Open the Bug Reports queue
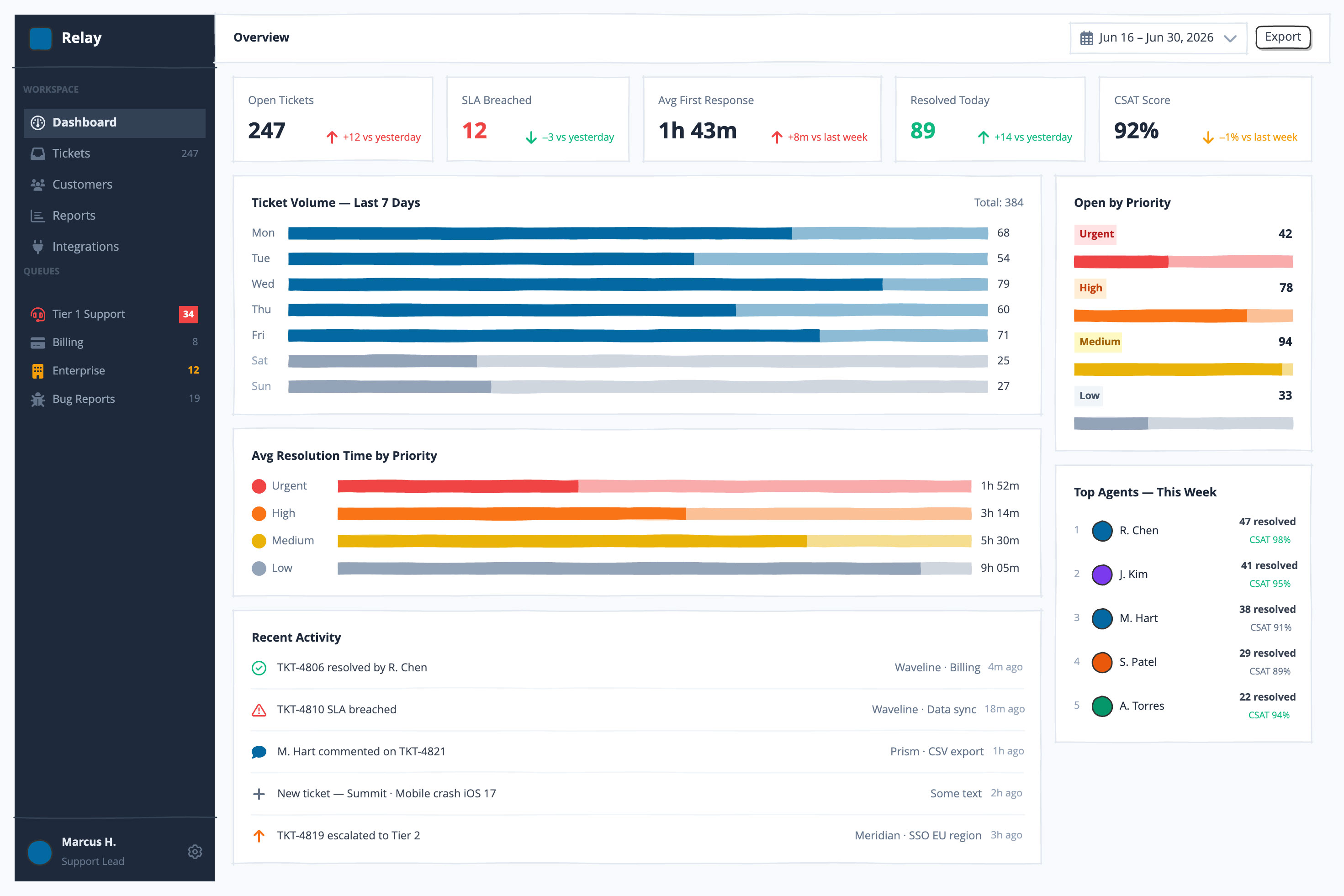1344x896 pixels. tap(114, 399)
